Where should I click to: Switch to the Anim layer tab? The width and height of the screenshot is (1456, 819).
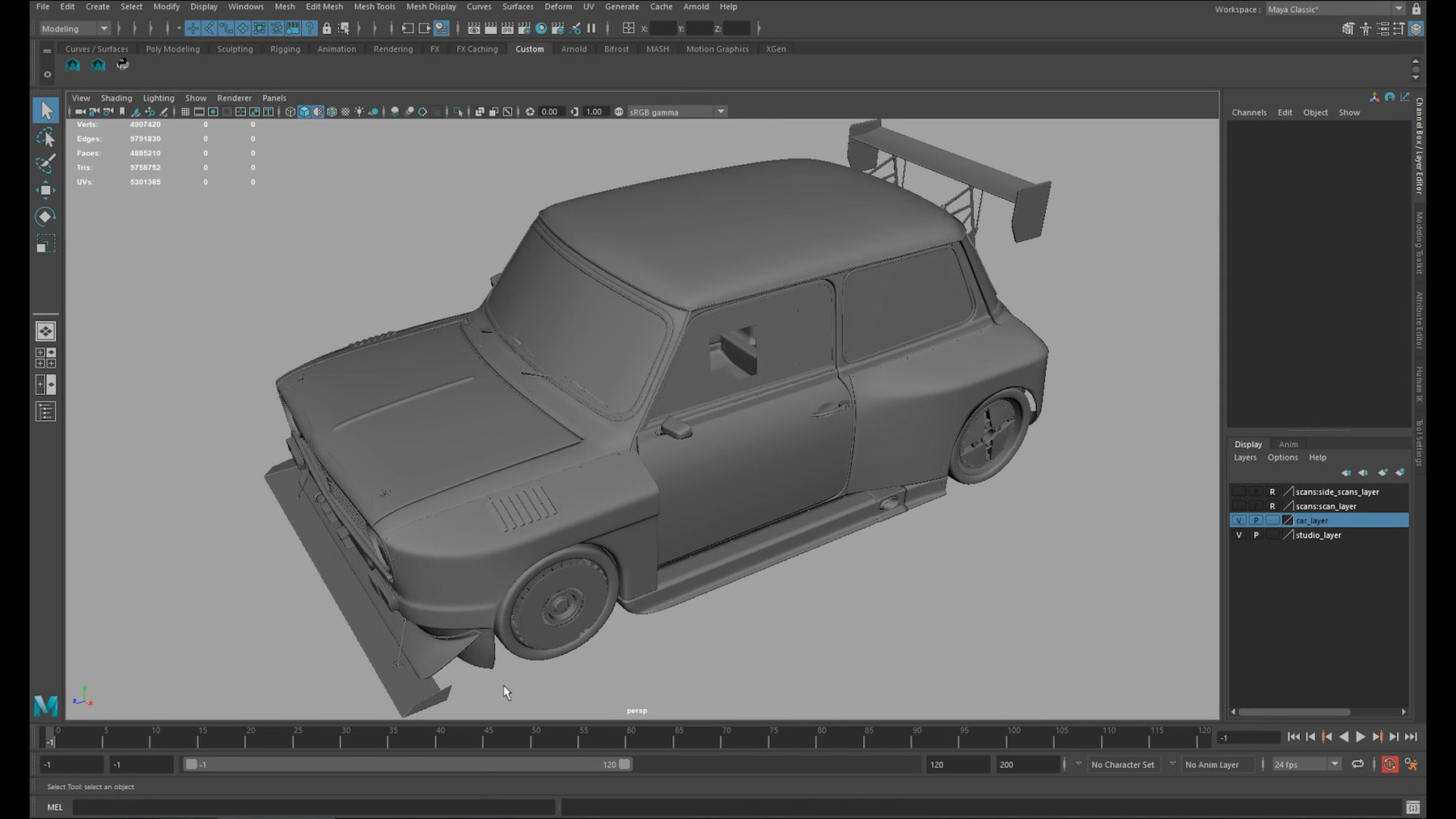1288,444
